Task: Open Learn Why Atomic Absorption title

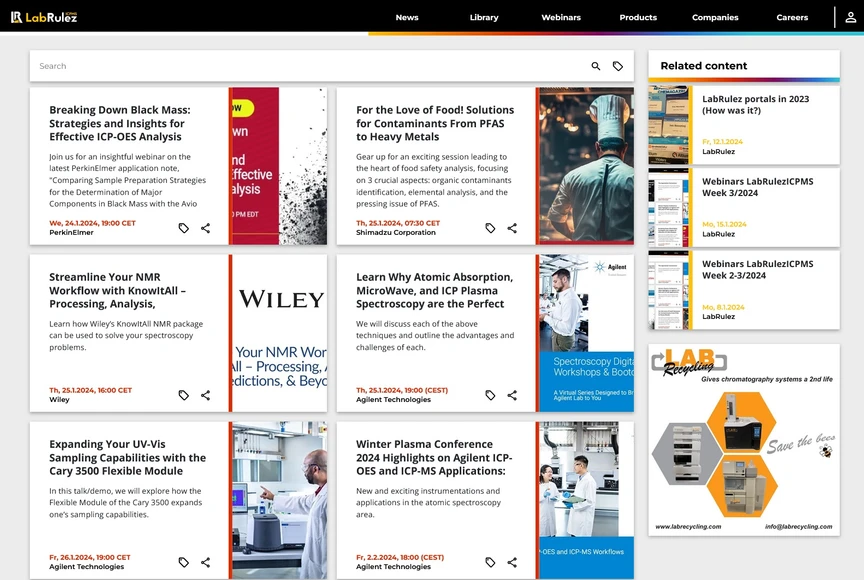Action: point(434,290)
